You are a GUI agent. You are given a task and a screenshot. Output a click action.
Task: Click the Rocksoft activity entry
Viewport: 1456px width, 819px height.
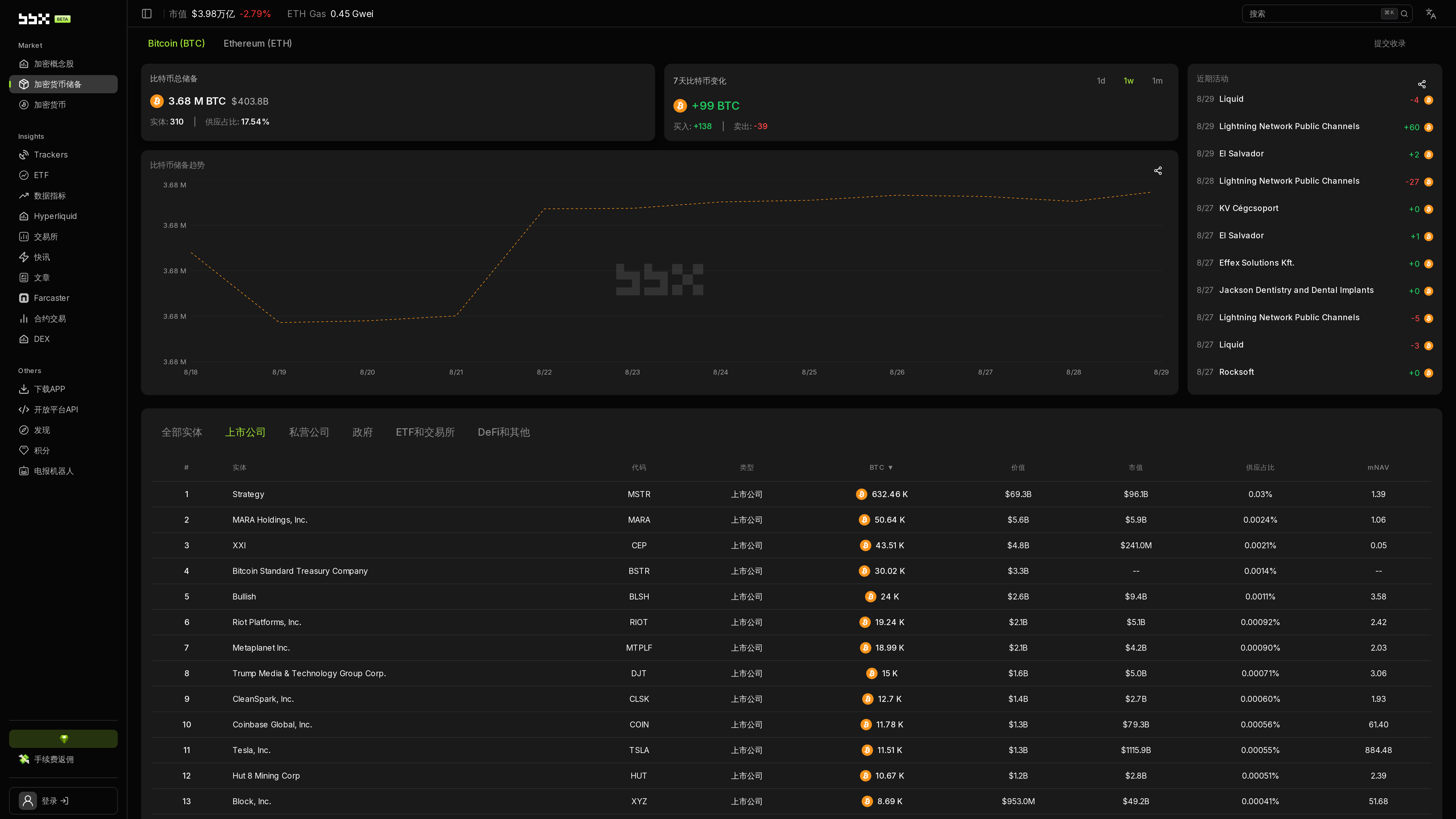coord(1314,372)
